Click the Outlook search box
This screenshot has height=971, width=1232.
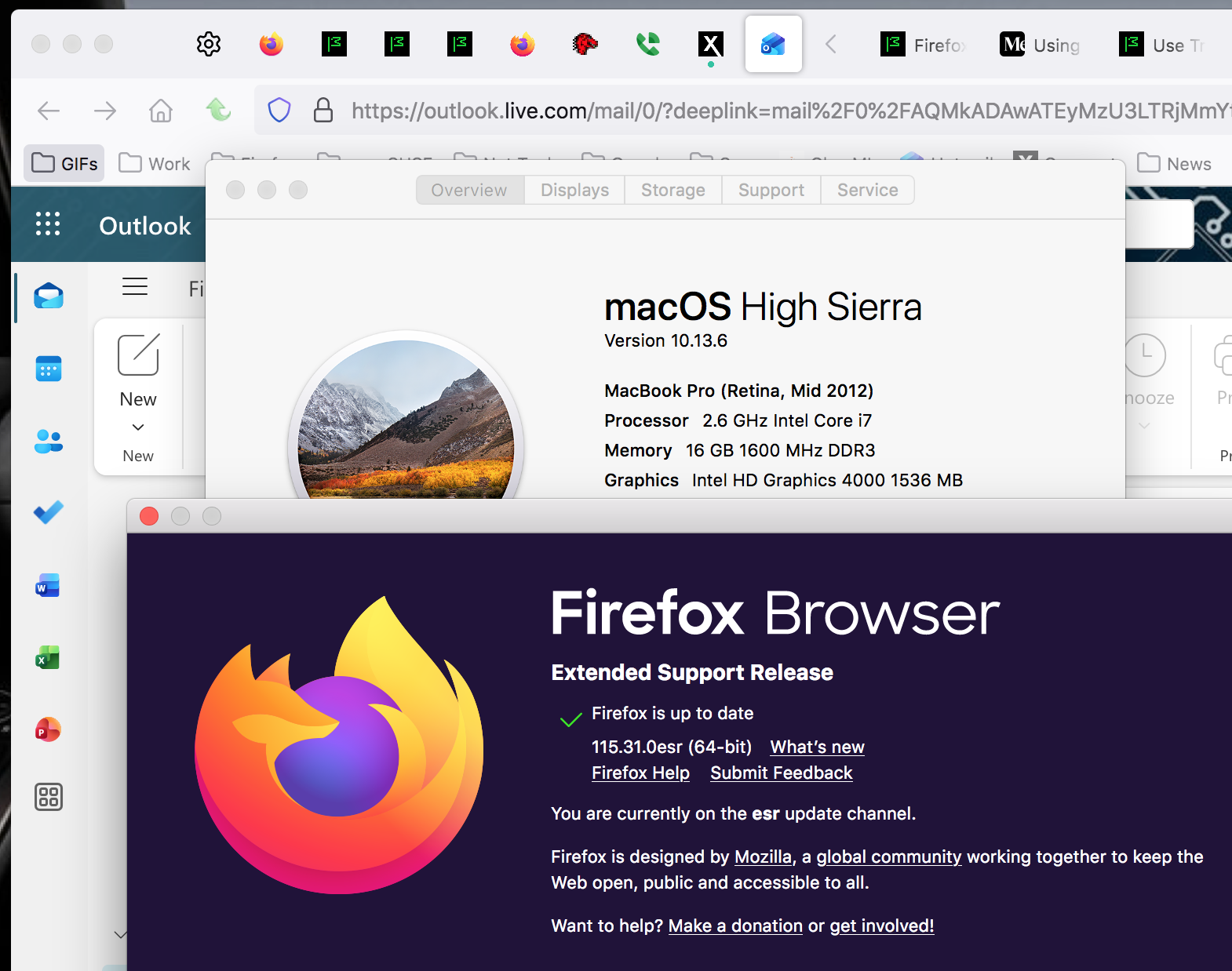tap(1160, 224)
